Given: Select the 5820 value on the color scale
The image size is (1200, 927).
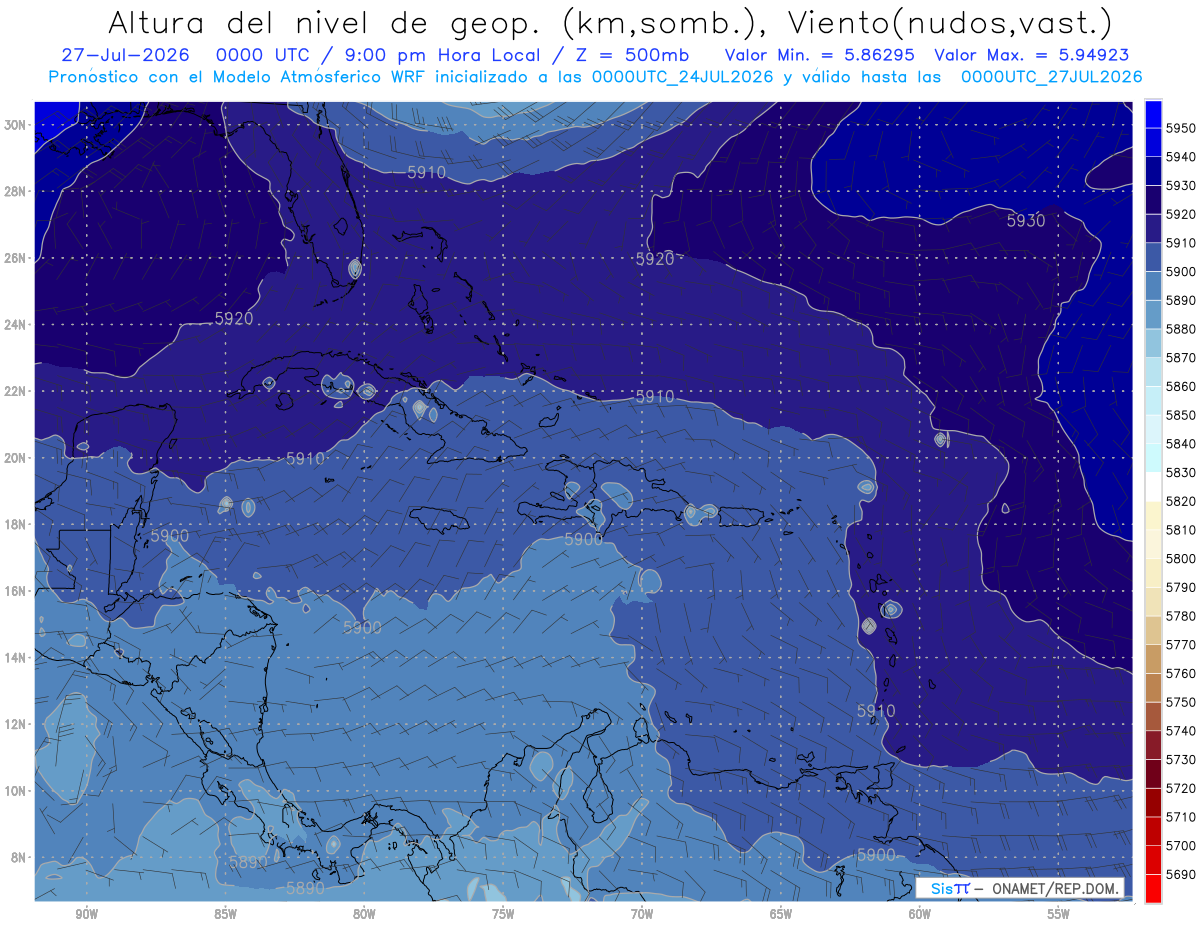Looking at the screenshot, I should [1180, 501].
